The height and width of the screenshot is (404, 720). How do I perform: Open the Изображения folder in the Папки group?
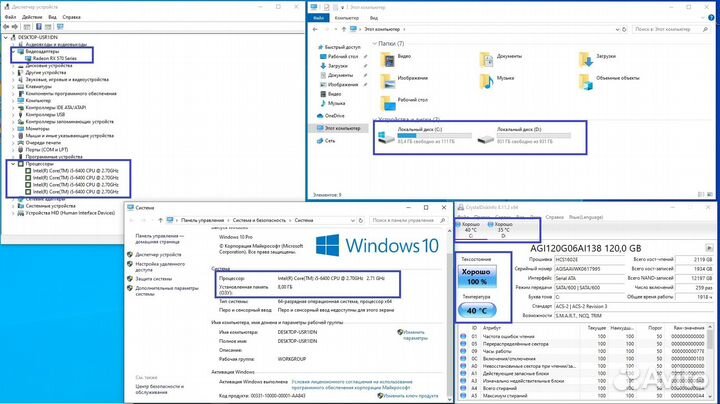(404, 80)
